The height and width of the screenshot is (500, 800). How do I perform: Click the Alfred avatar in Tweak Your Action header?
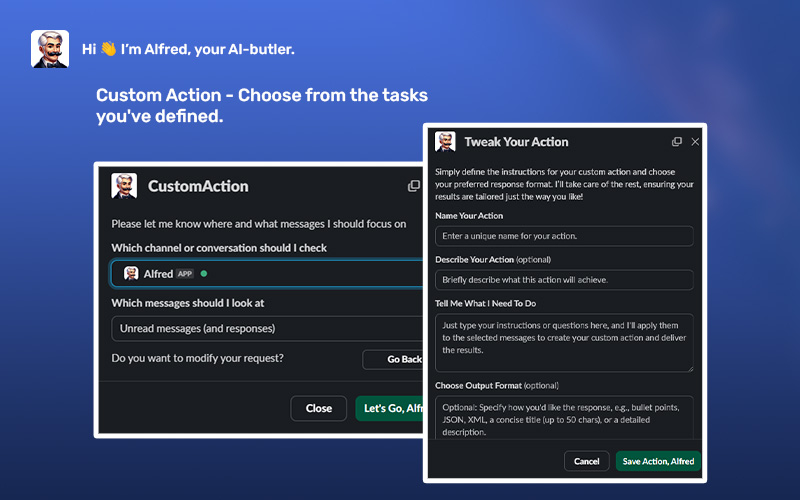pyautogui.click(x=445, y=141)
